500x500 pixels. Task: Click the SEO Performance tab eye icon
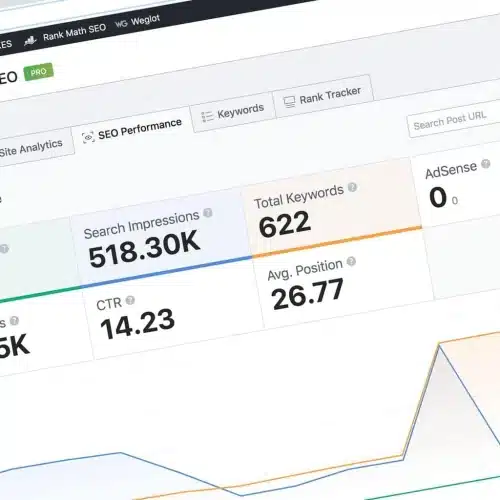[x=88, y=137]
